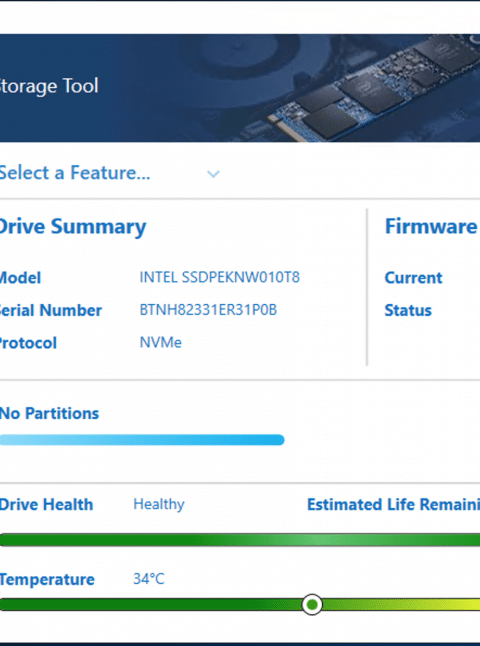
Task: Click the green drive health bar
Action: tap(240, 540)
